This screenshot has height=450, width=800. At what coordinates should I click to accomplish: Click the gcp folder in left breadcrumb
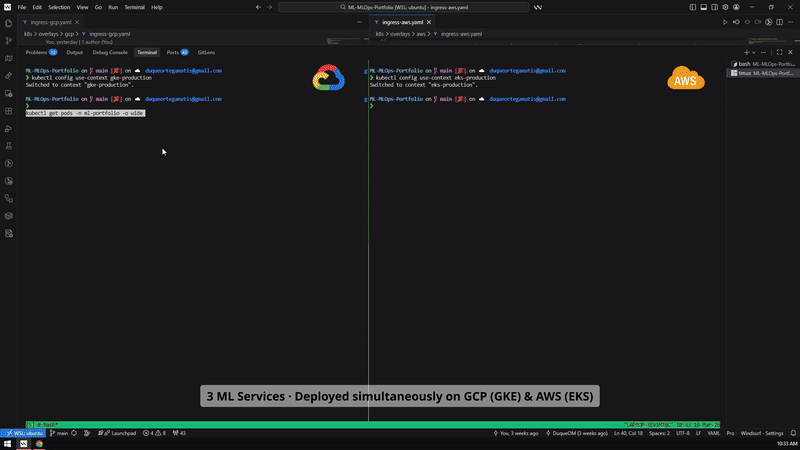click(x=69, y=34)
